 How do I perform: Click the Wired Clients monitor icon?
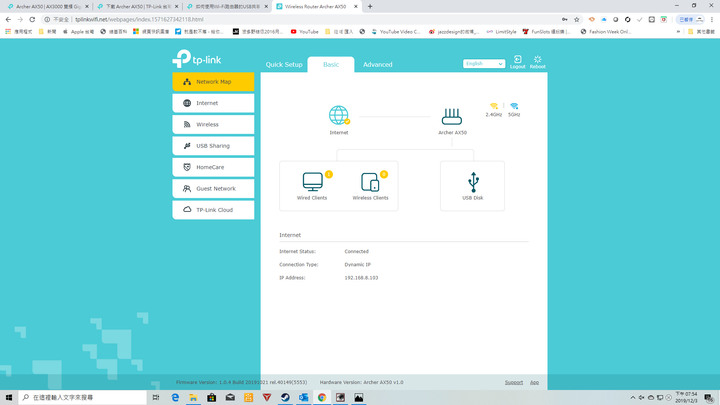click(313, 182)
